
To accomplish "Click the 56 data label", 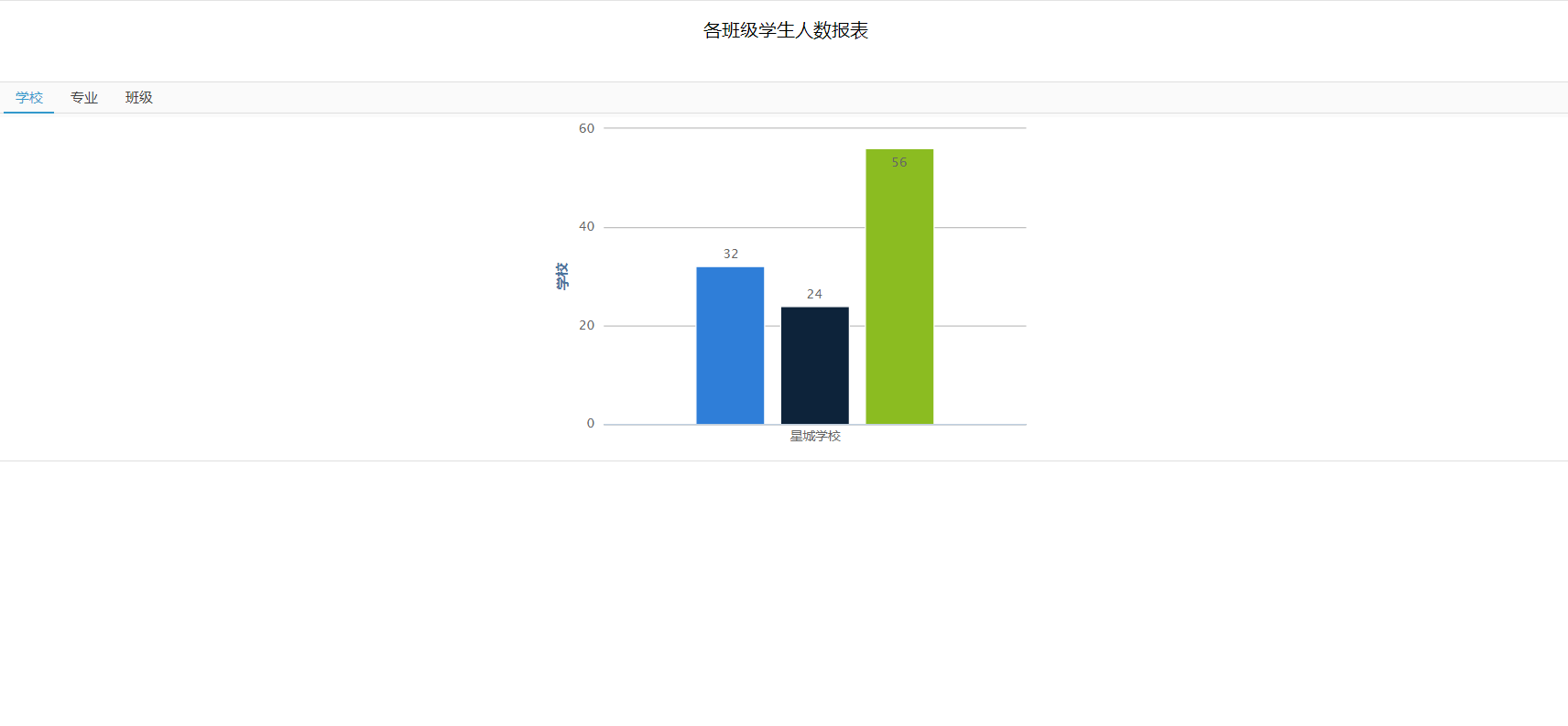I will pos(899,162).
